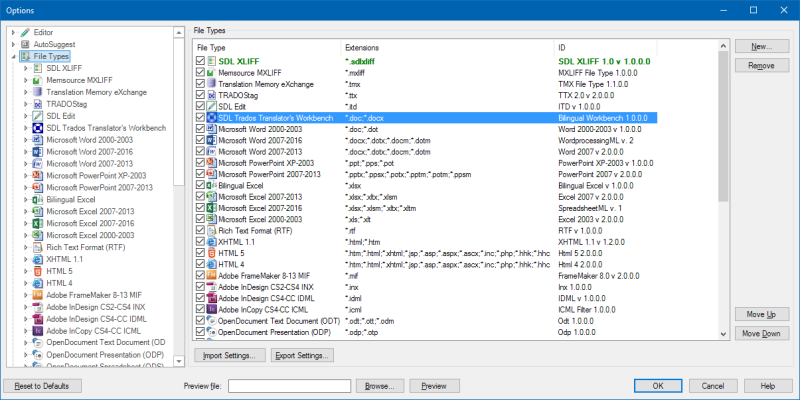The width and height of the screenshot is (800, 400).
Task: Sort by Extensions column header
Action: pos(448,47)
